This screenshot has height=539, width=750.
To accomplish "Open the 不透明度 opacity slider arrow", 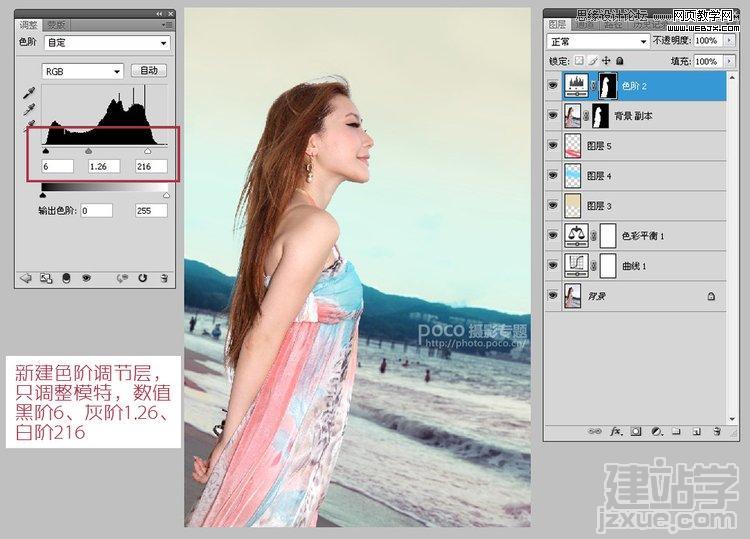I will click(729, 41).
